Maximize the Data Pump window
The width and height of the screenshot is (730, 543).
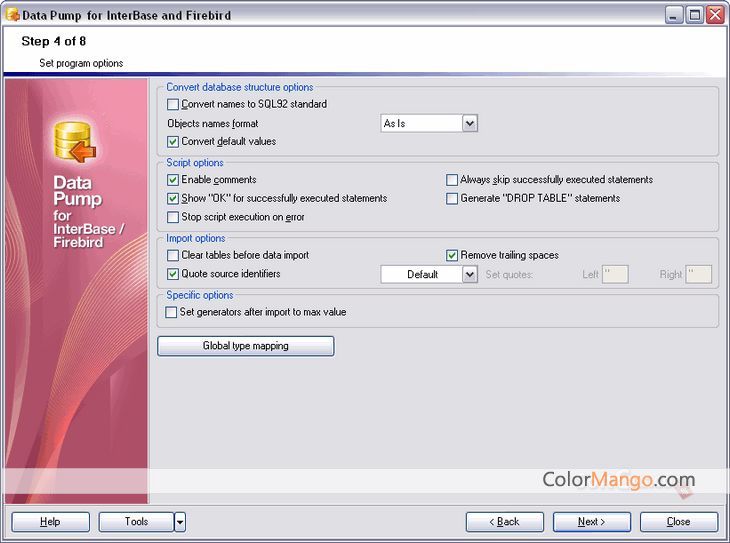pyautogui.click(x=694, y=15)
